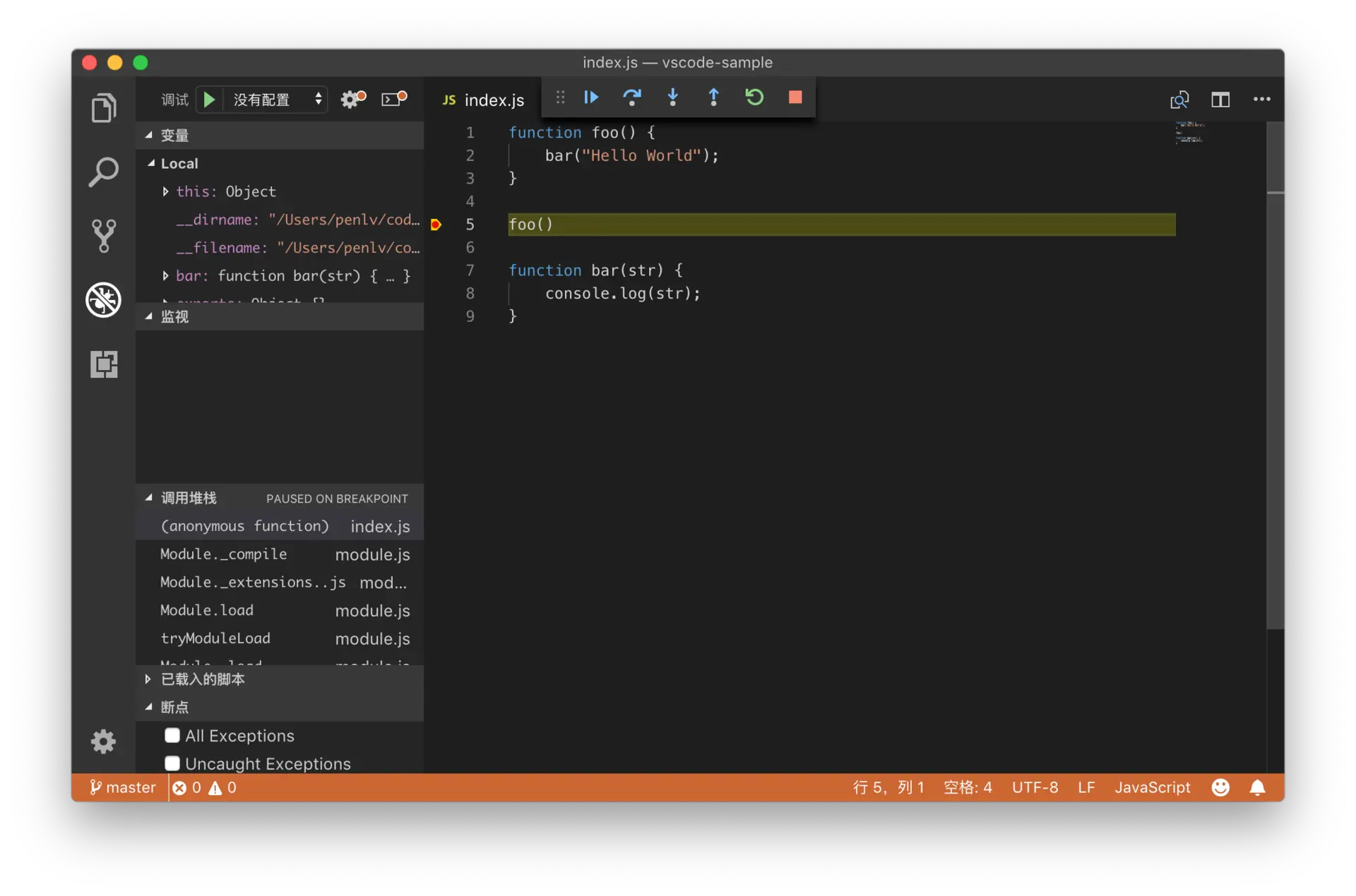Image resolution: width=1356 pixels, height=896 pixels.
Task: Click JavaScript language mode in status bar
Action: [x=1152, y=787]
